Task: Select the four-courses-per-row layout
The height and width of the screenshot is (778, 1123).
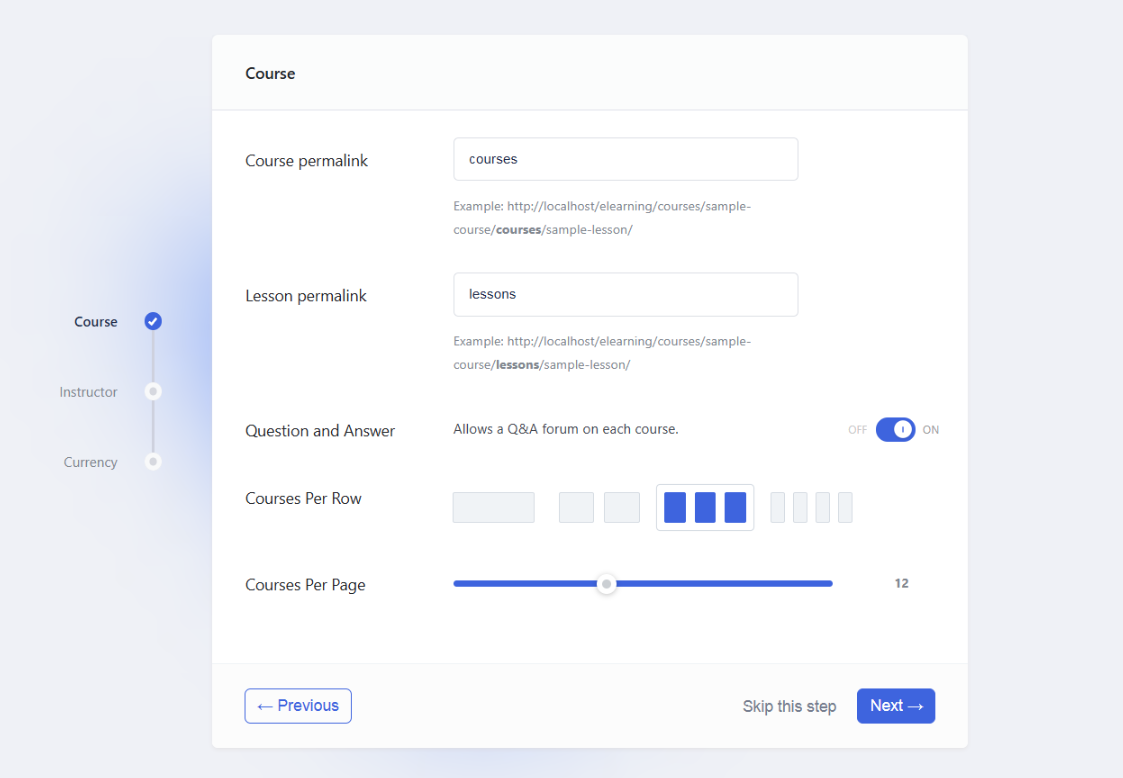Action: (x=811, y=507)
